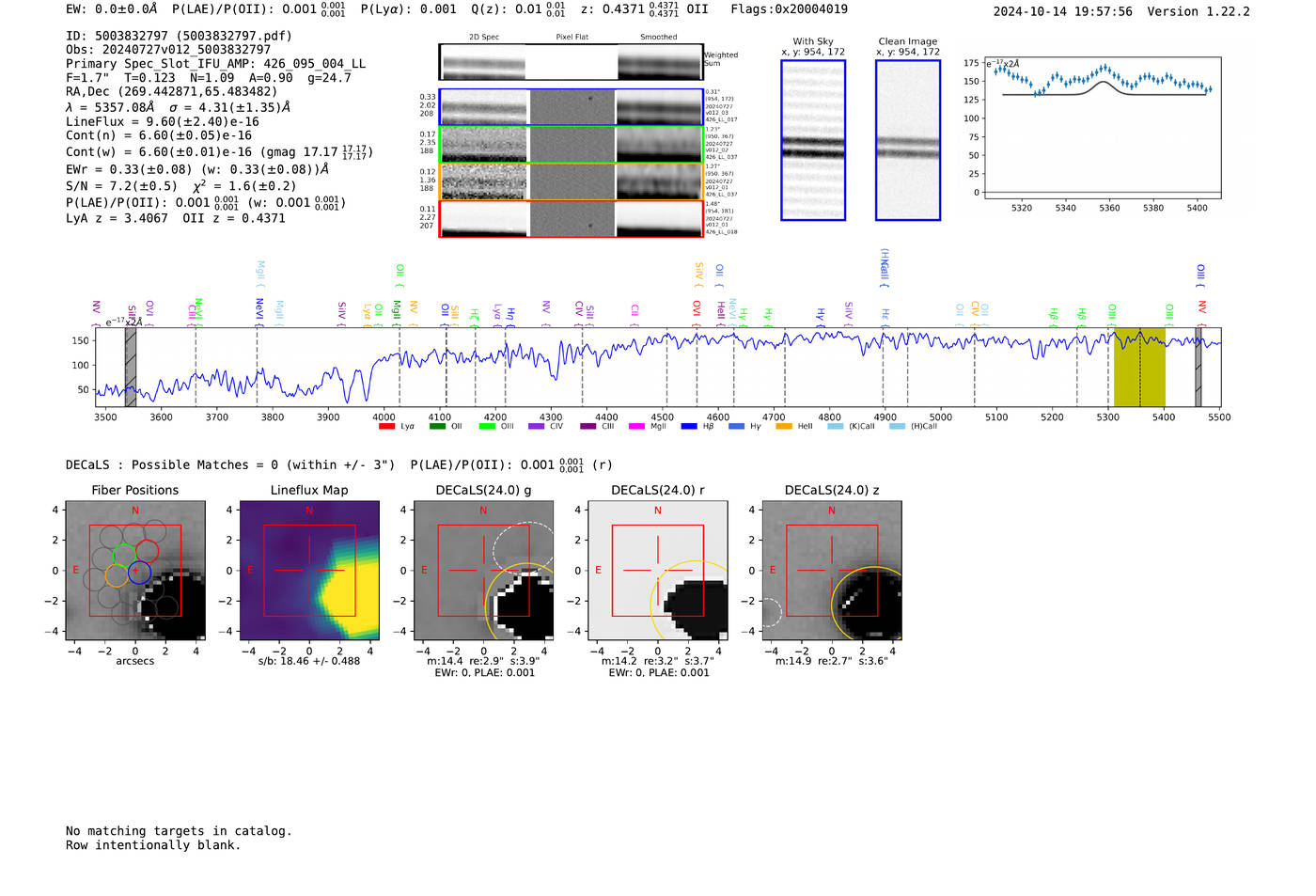Pick the magenta MgII legend swatch
This screenshot has height=896, width=1316.
coord(636,427)
